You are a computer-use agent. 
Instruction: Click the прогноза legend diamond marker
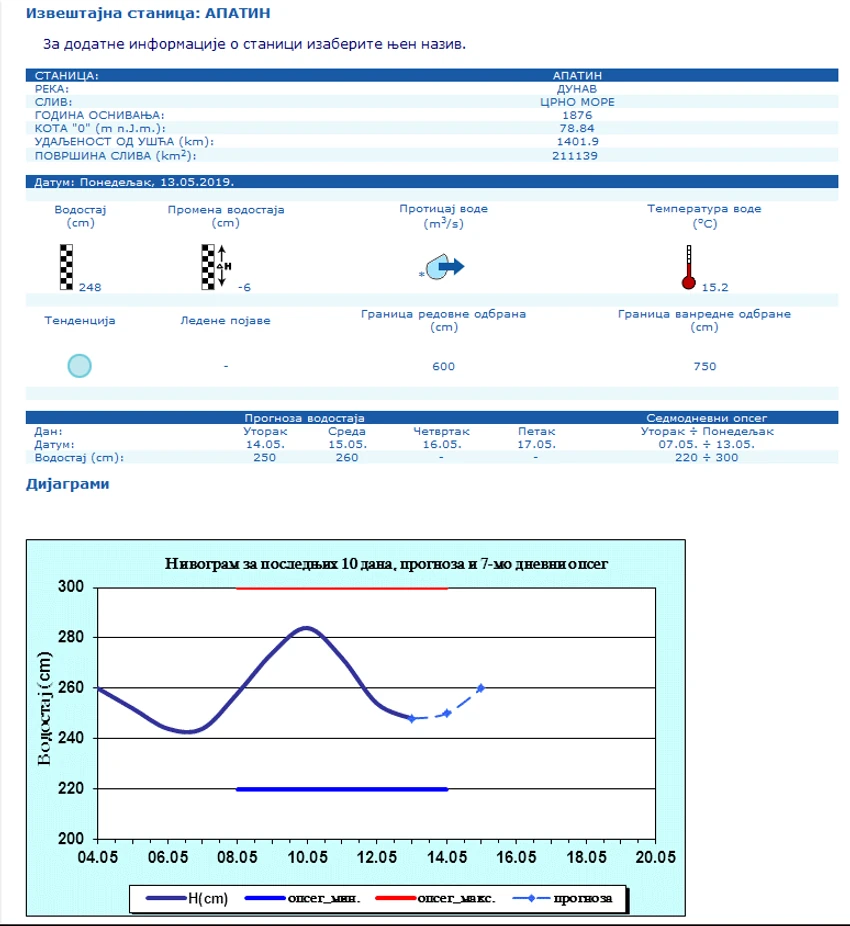[x=531, y=898]
